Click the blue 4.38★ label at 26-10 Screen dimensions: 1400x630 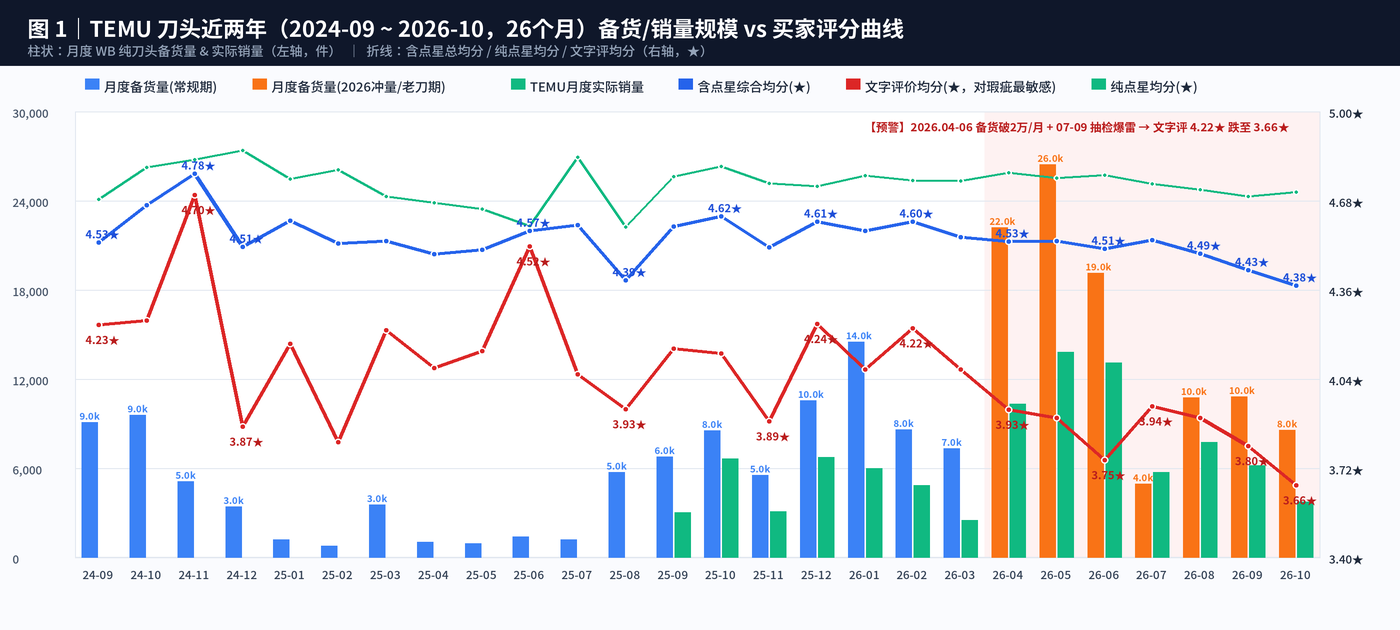(x=1299, y=278)
